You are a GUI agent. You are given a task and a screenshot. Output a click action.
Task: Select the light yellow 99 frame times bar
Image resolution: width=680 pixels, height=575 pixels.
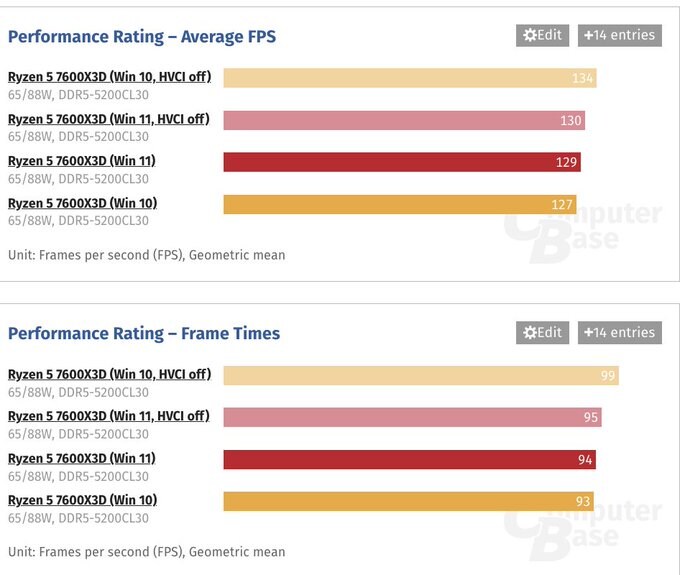[x=420, y=375]
